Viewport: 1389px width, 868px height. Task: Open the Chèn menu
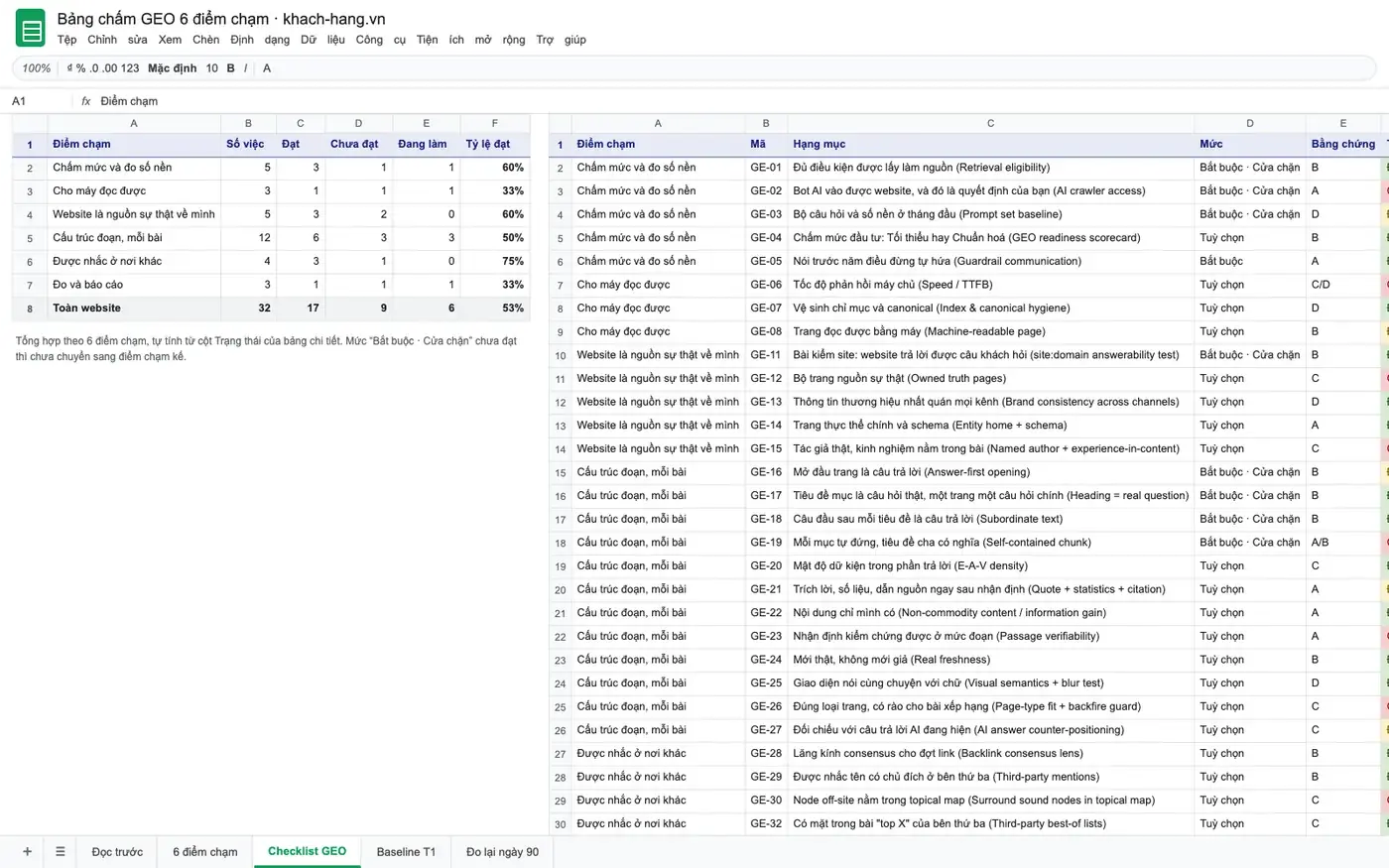point(206,40)
